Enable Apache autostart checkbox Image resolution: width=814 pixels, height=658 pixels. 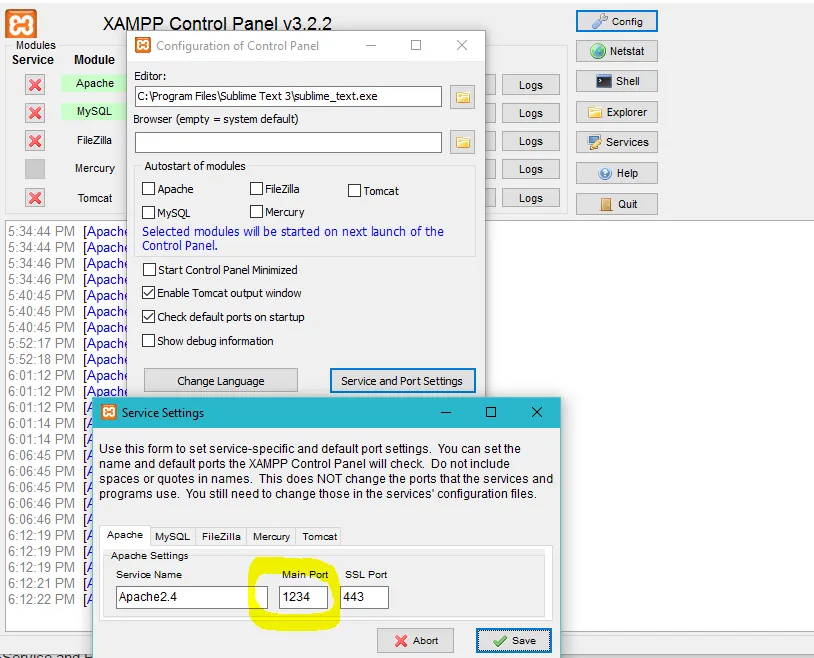[148, 189]
